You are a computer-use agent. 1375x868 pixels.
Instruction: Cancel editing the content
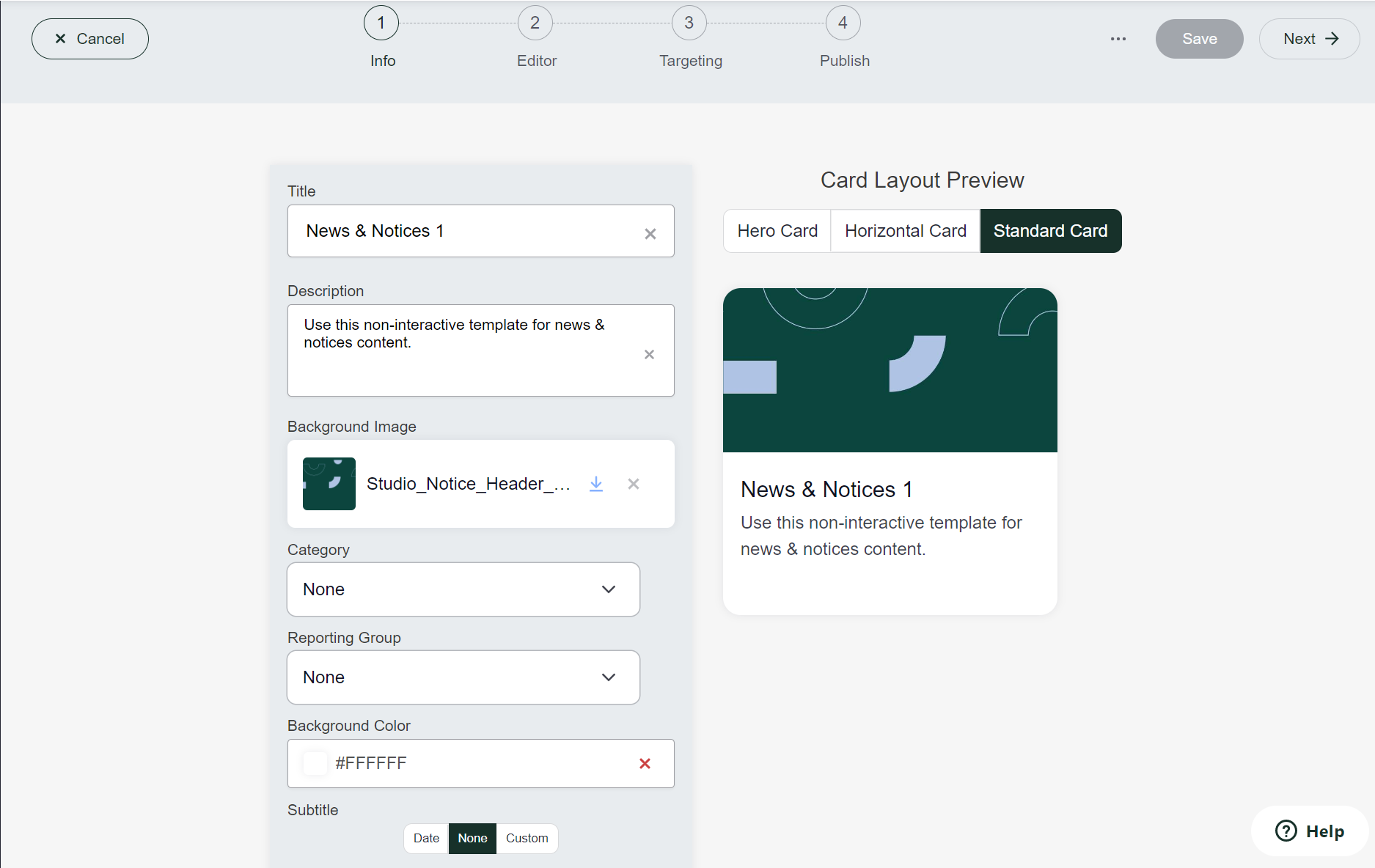point(90,39)
